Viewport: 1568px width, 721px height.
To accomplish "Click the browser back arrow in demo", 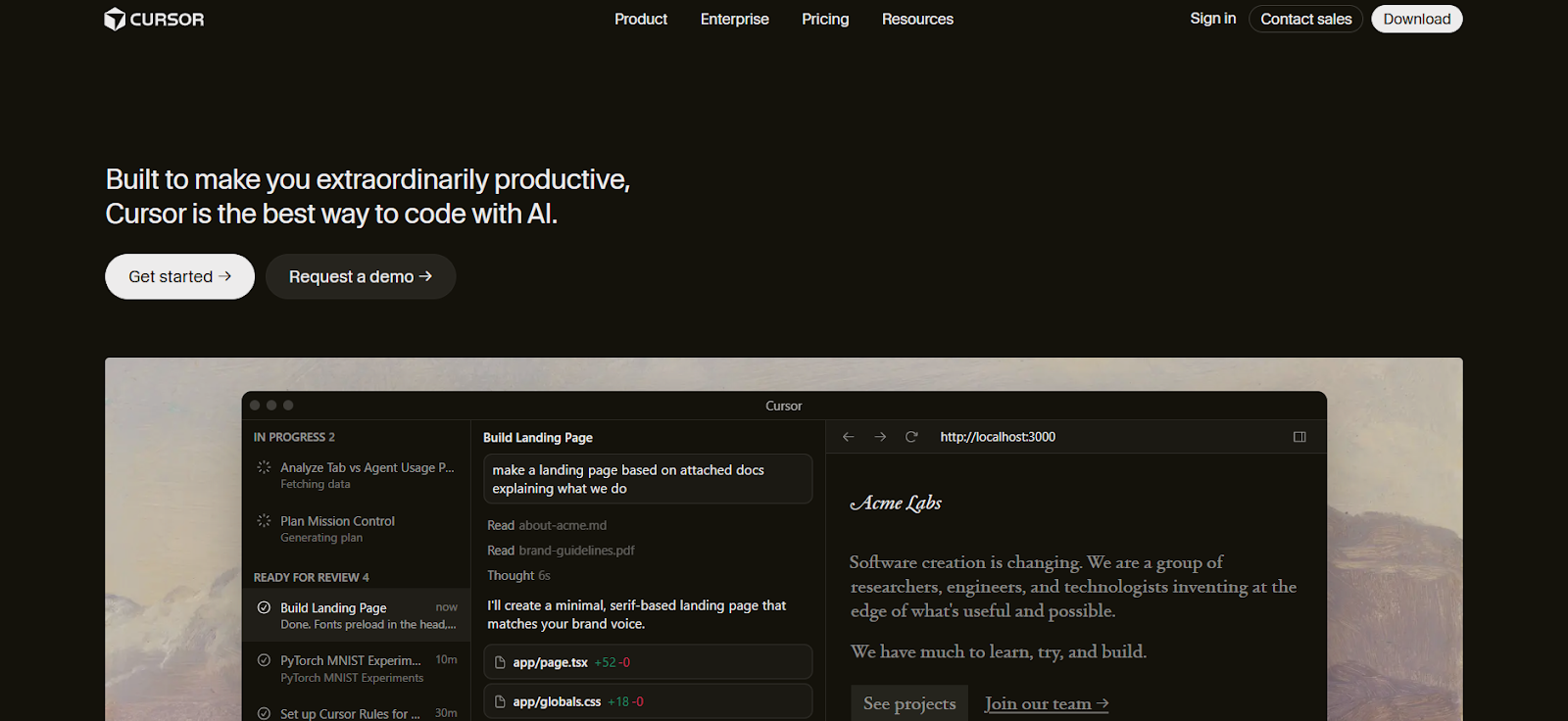I will pos(849,437).
